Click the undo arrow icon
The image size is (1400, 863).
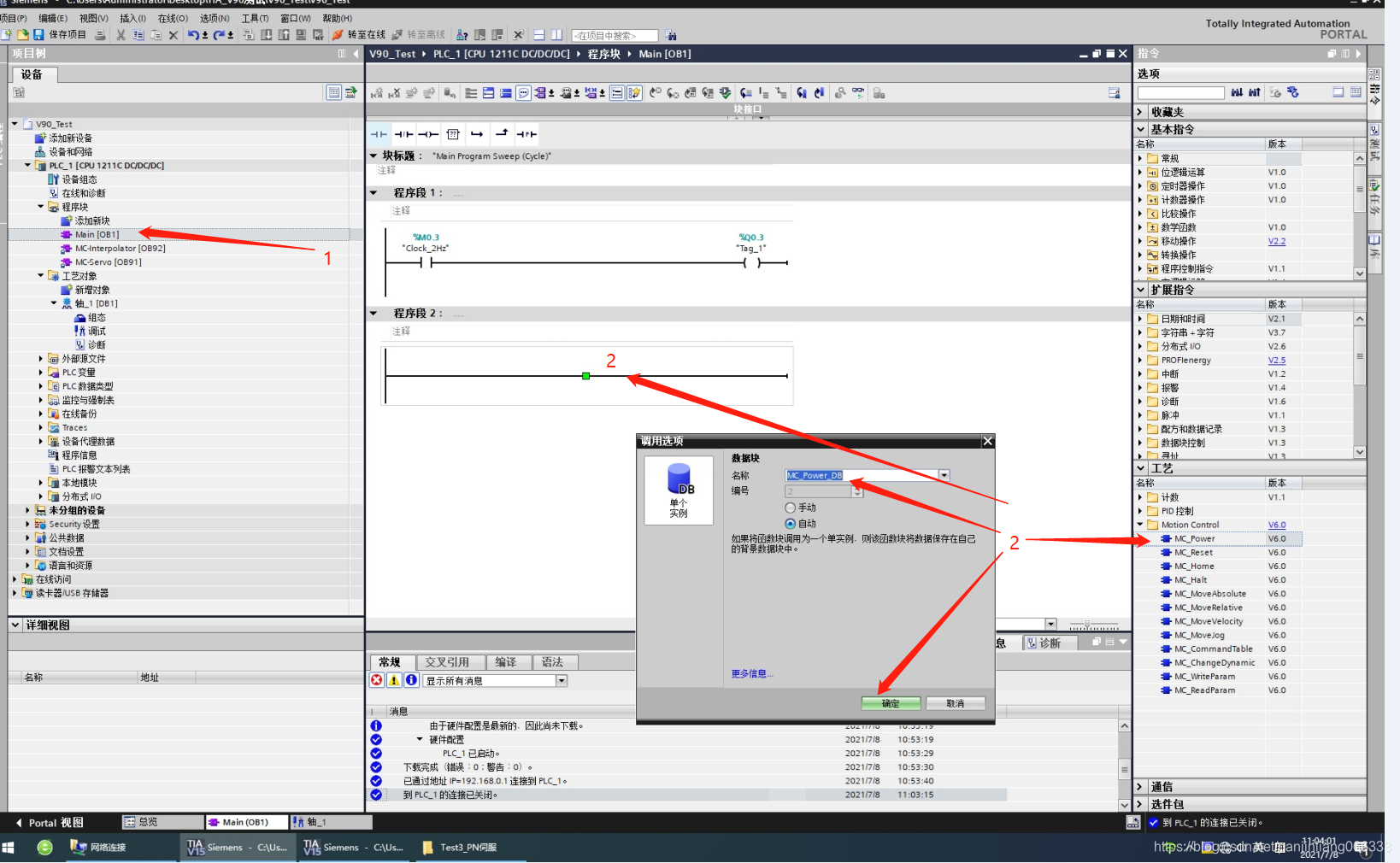coord(194,35)
